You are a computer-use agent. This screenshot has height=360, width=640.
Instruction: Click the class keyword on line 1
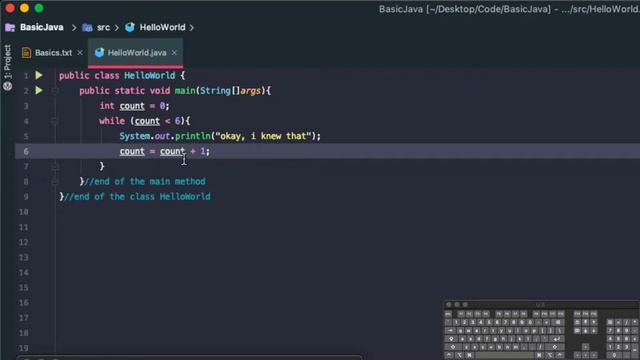[x=107, y=76]
